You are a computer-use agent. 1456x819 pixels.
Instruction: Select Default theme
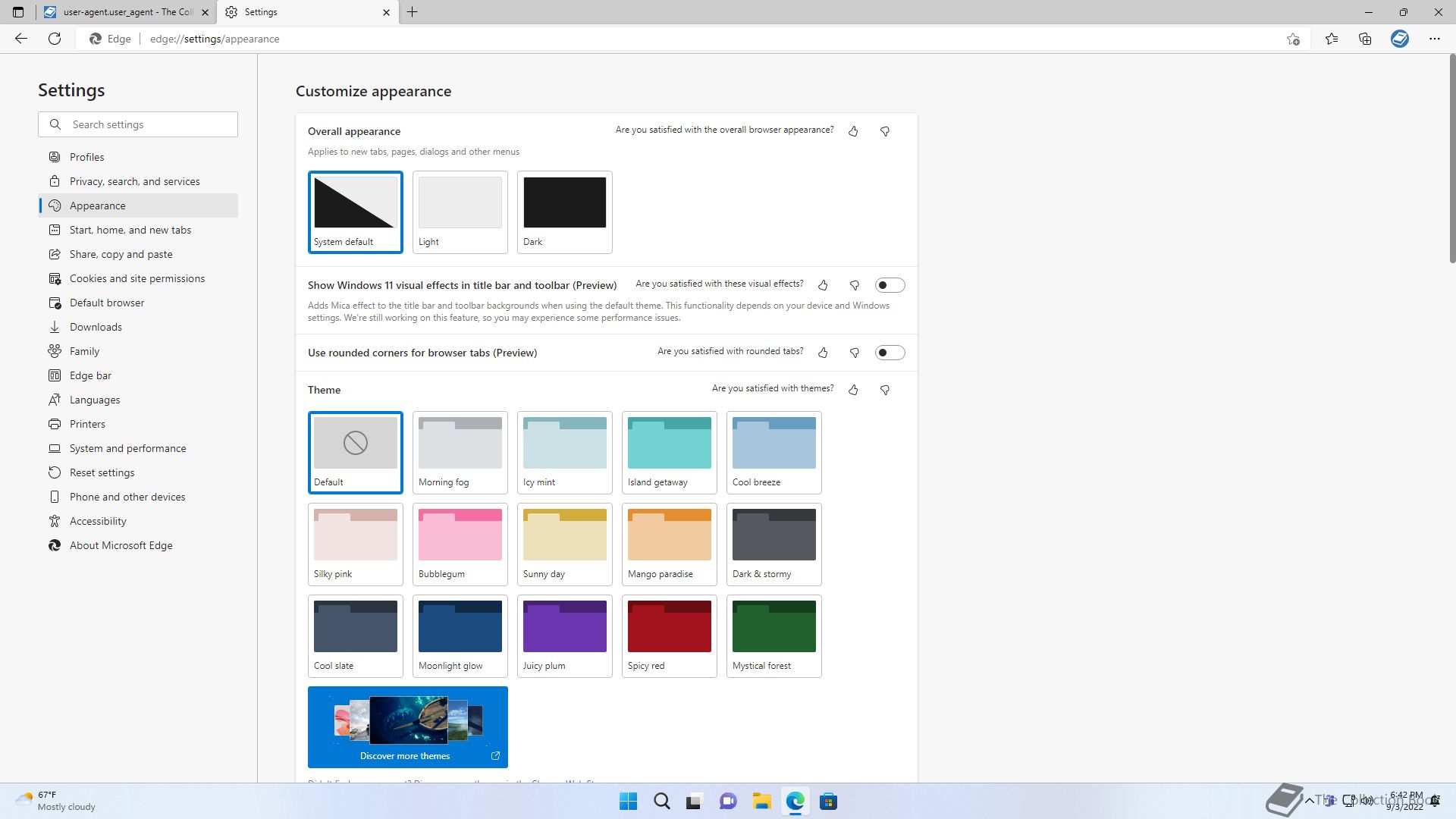(x=356, y=453)
